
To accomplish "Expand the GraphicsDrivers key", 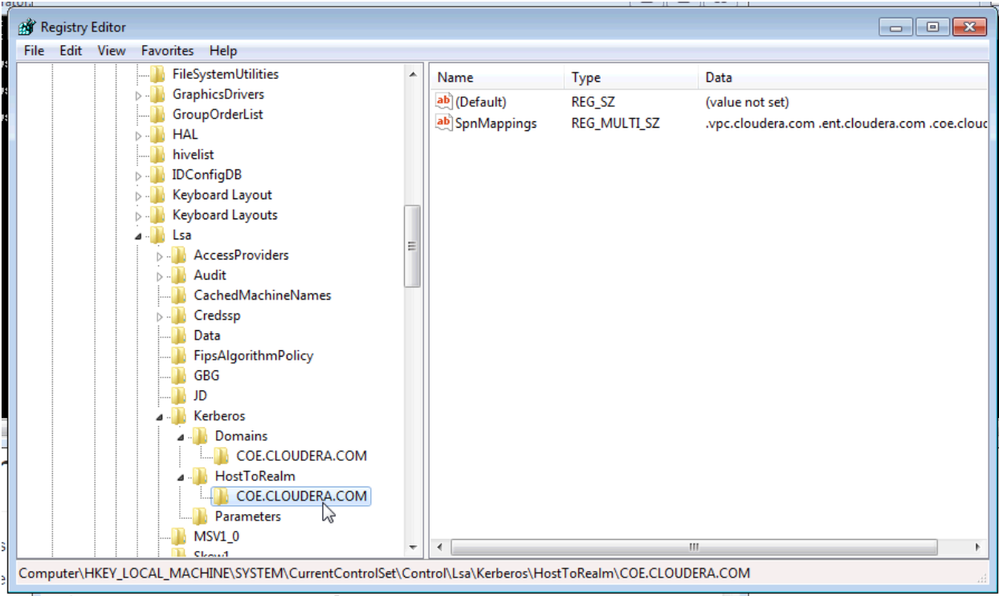I will 138,96.
